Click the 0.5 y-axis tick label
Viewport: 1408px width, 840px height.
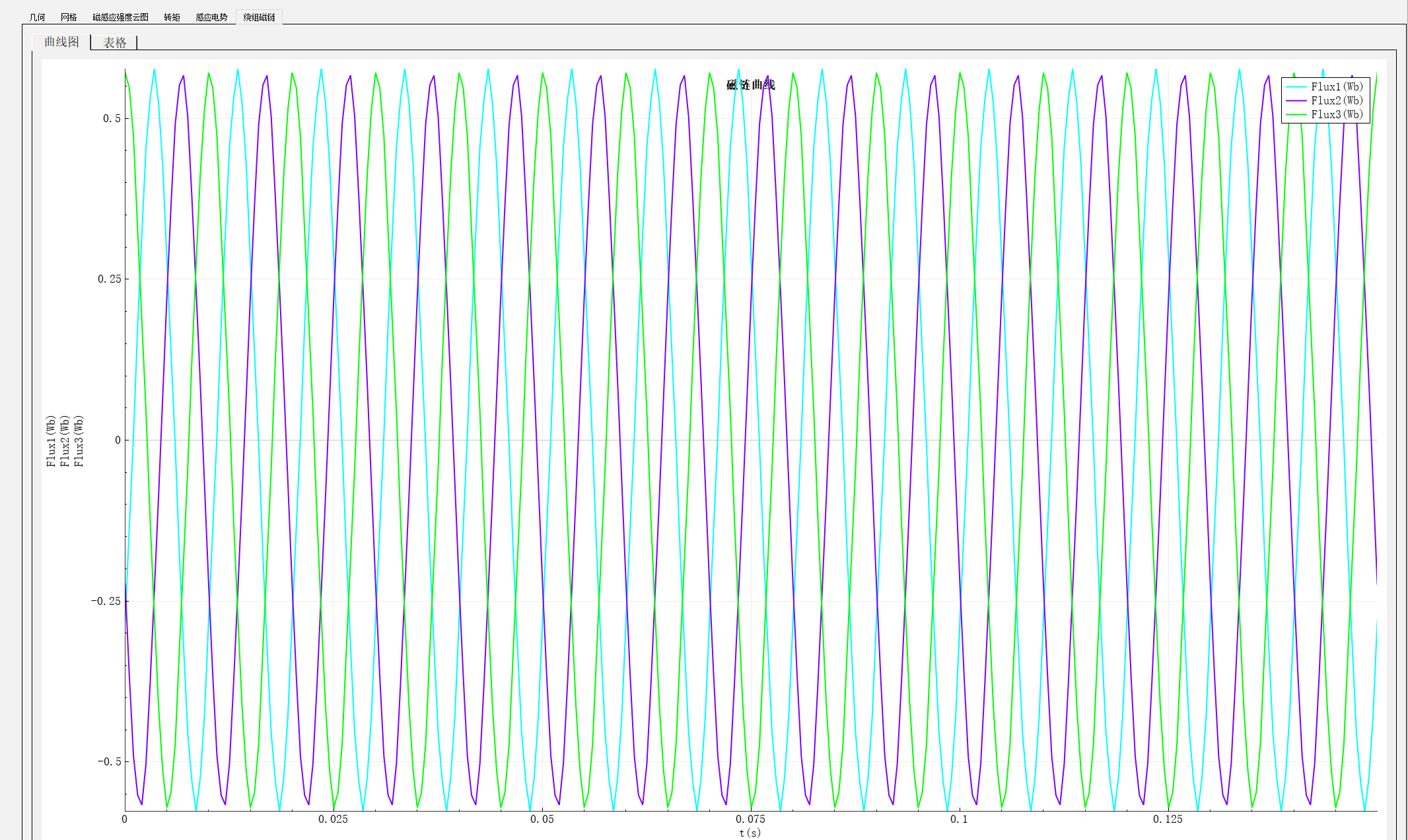112,118
